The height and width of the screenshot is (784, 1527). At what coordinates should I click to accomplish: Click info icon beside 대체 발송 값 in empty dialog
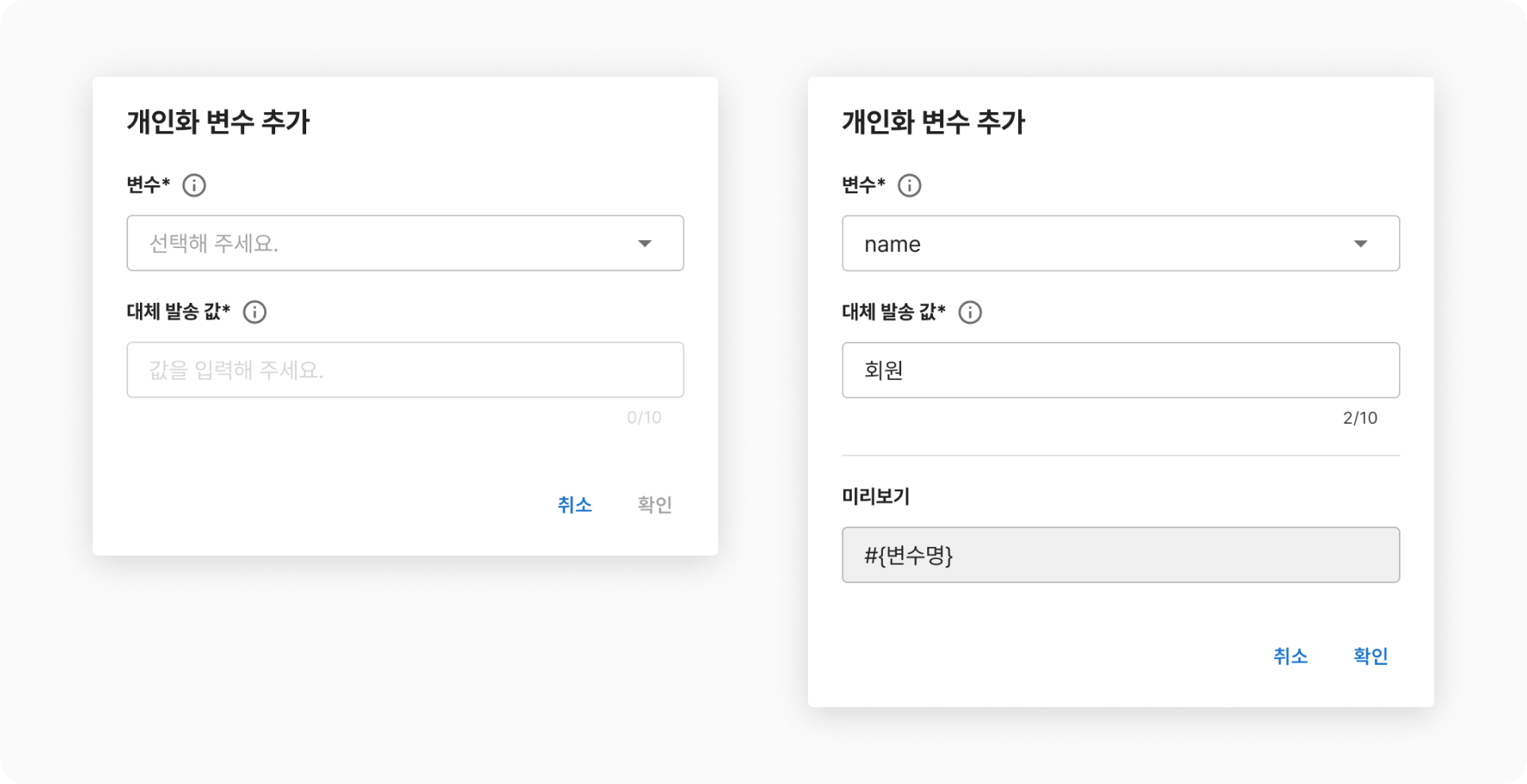pyautogui.click(x=254, y=312)
